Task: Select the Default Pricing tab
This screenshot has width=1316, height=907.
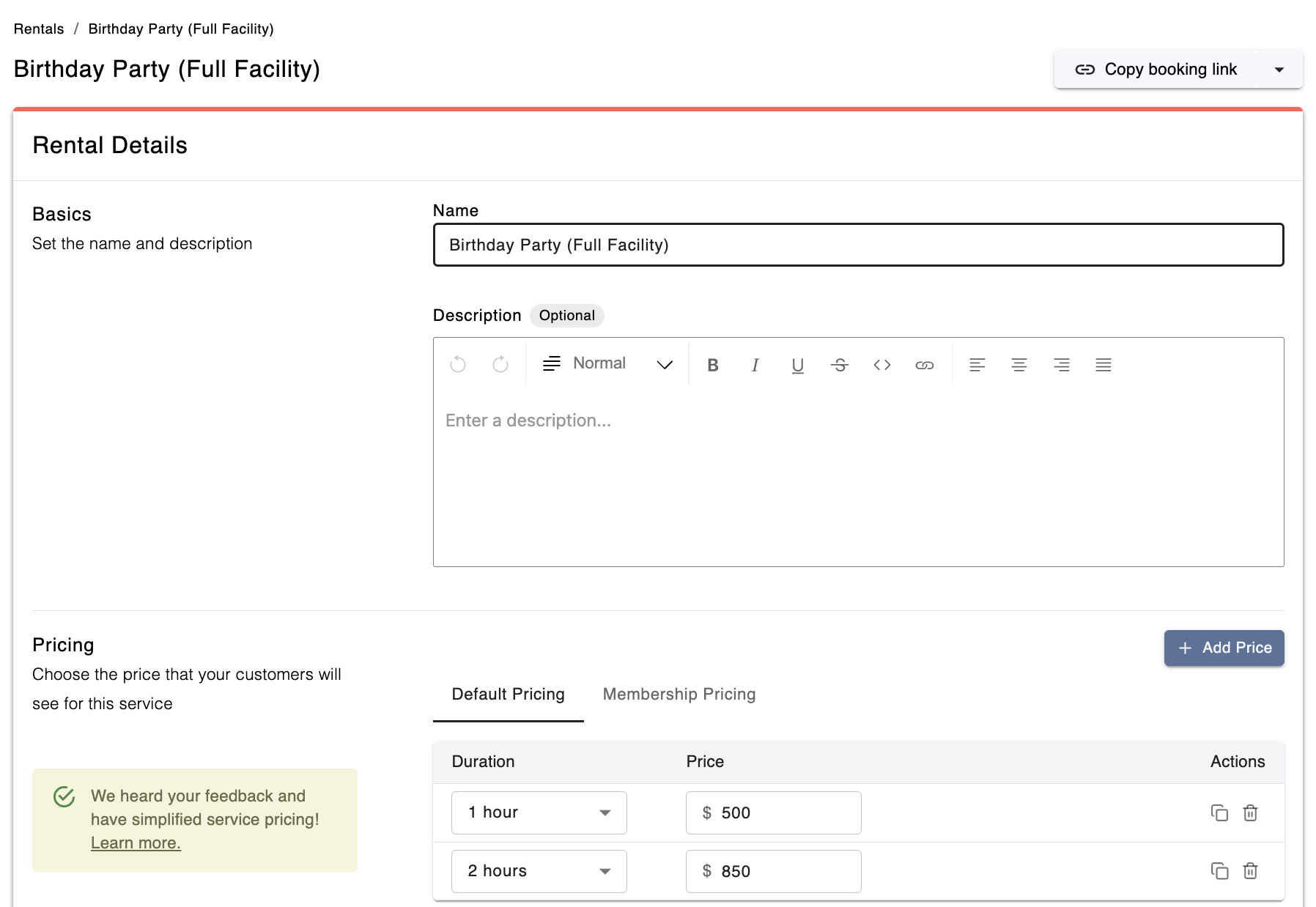Action: (509, 694)
